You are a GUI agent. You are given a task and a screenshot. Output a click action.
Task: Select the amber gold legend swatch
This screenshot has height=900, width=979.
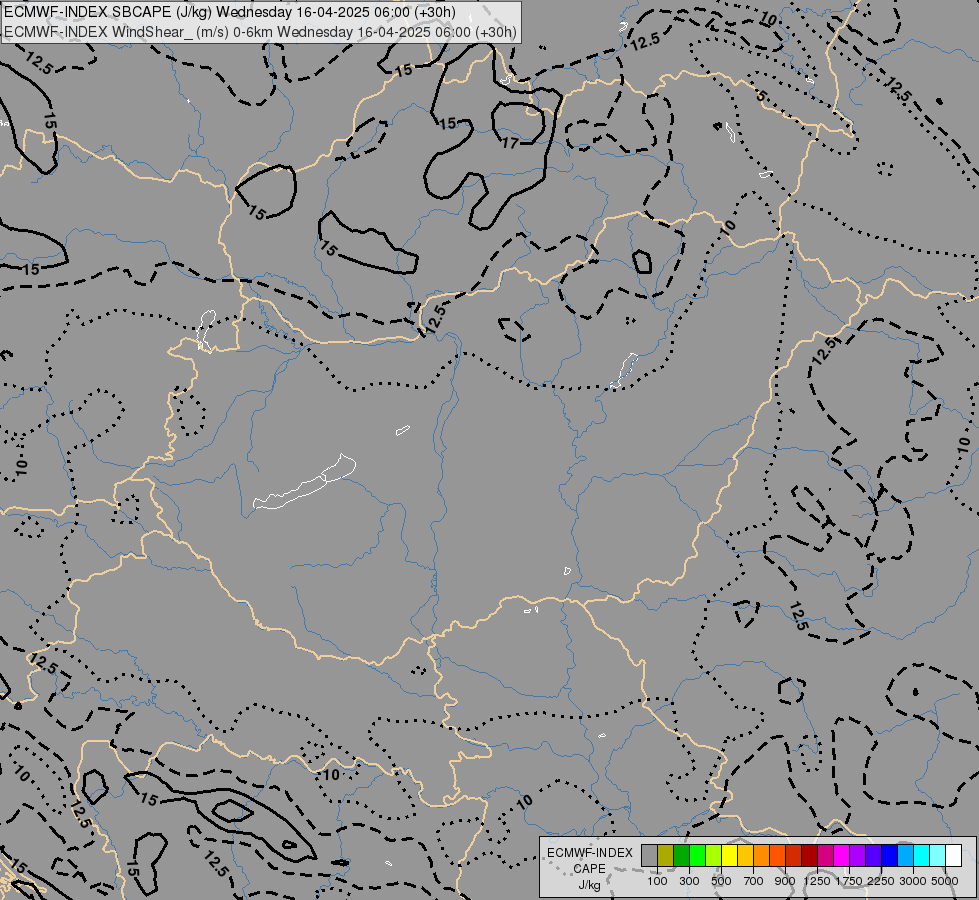[x=745, y=855]
